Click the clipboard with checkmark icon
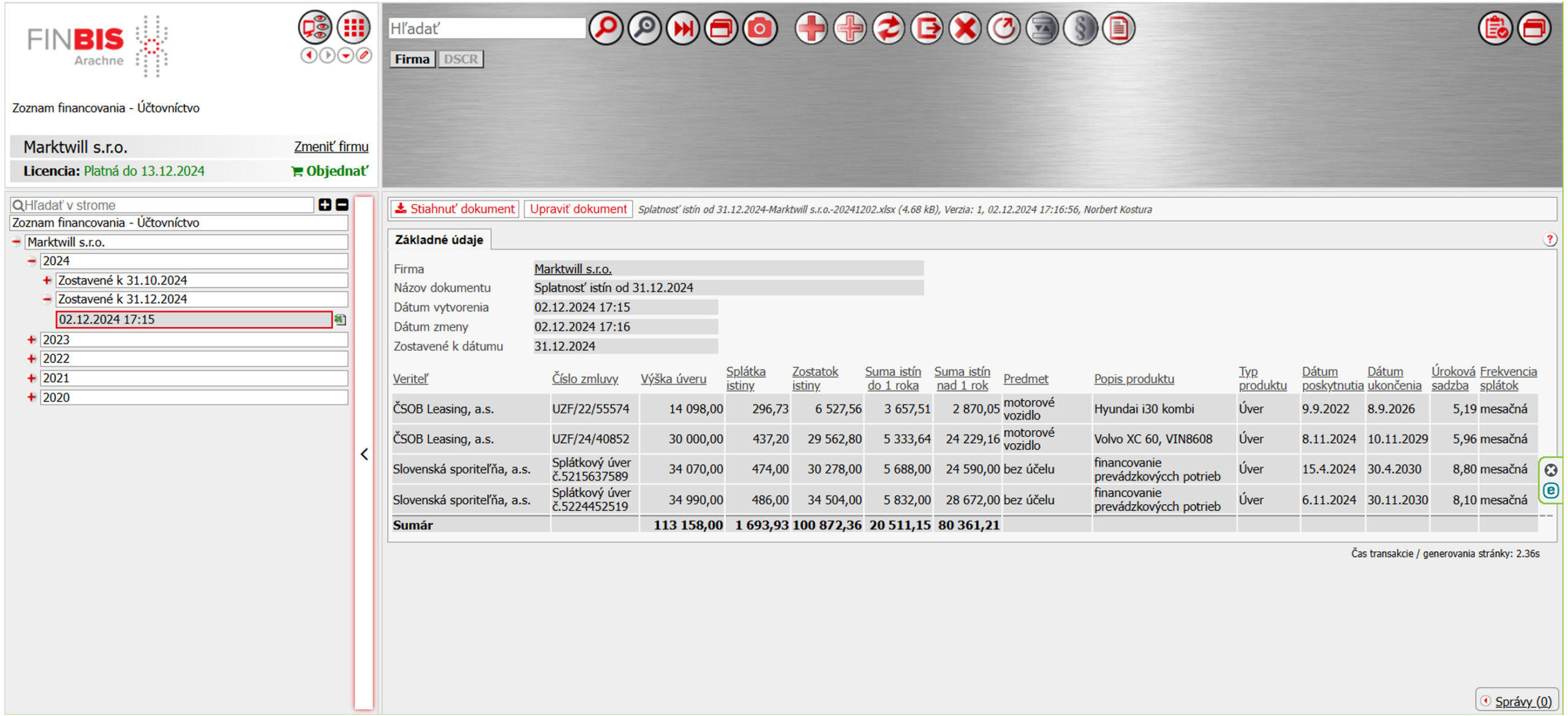This screenshot has width=1568, height=716. click(1495, 28)
